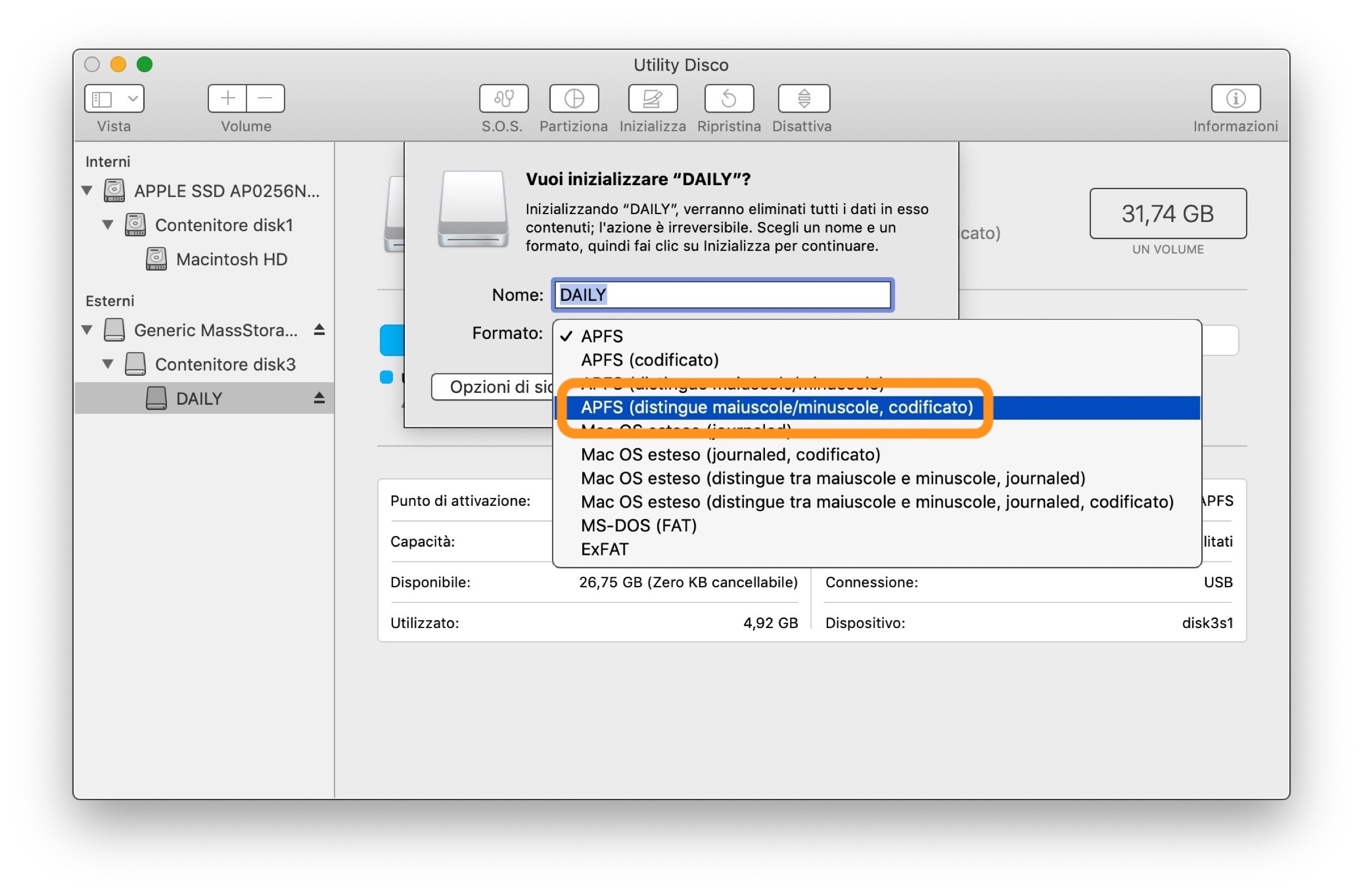
Task: Eject the Generic MassStorage drive
Action: coord(320,330)
